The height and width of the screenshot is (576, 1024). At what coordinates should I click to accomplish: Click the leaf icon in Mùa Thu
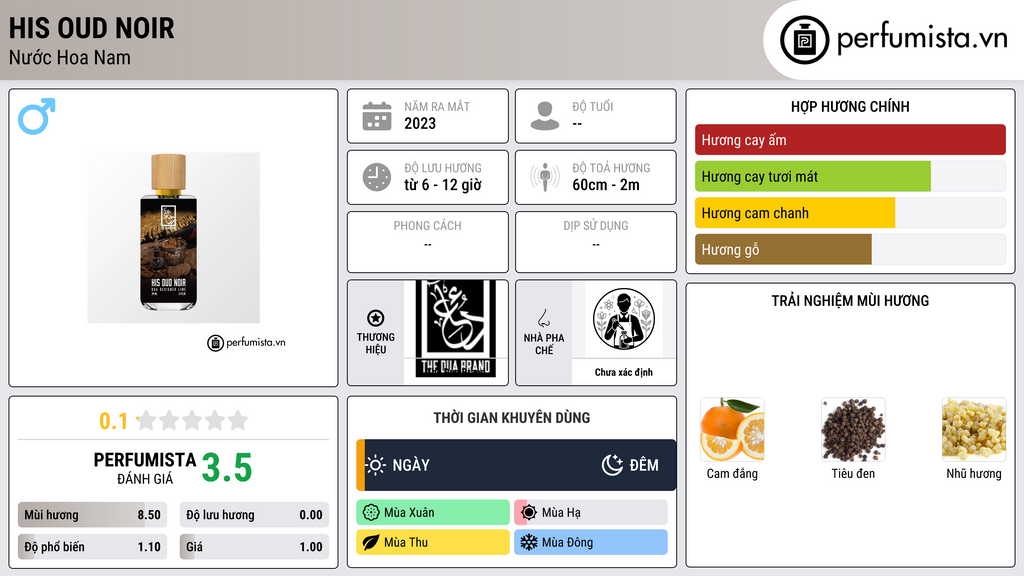(x=371, y=542)
